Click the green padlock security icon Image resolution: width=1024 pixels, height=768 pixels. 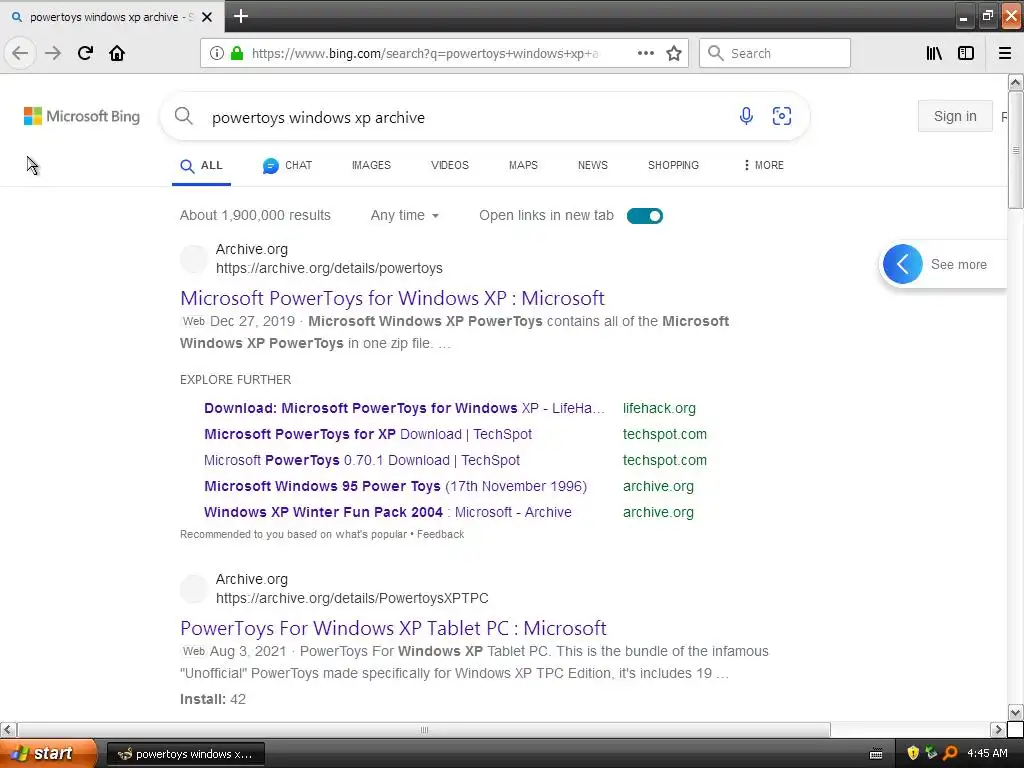pyautogui.click(x=237, y=53)
